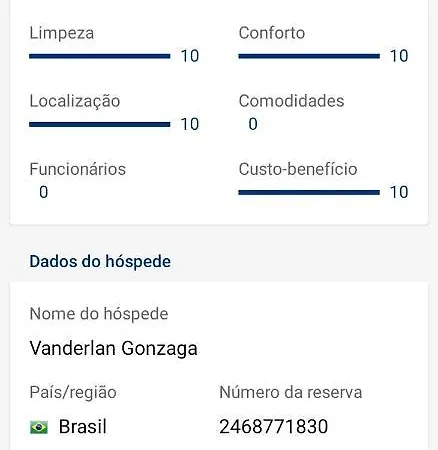This screenshot has height=450, width=438.
Task: Click the Limpeza score value 10
Action: (x=190, y=56)
